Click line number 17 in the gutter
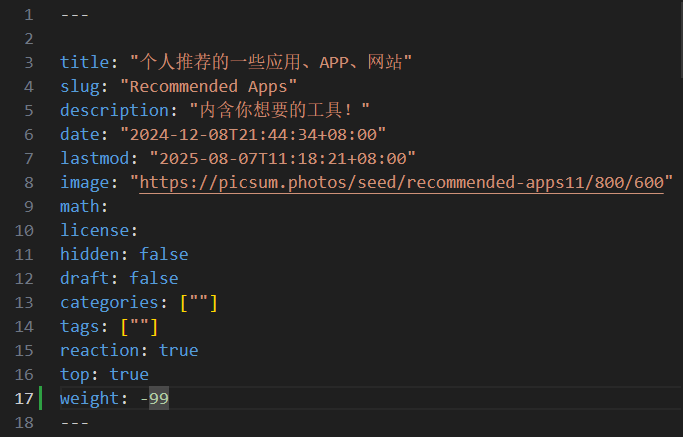This screenshot has width=683, height=437. point(24,399)
